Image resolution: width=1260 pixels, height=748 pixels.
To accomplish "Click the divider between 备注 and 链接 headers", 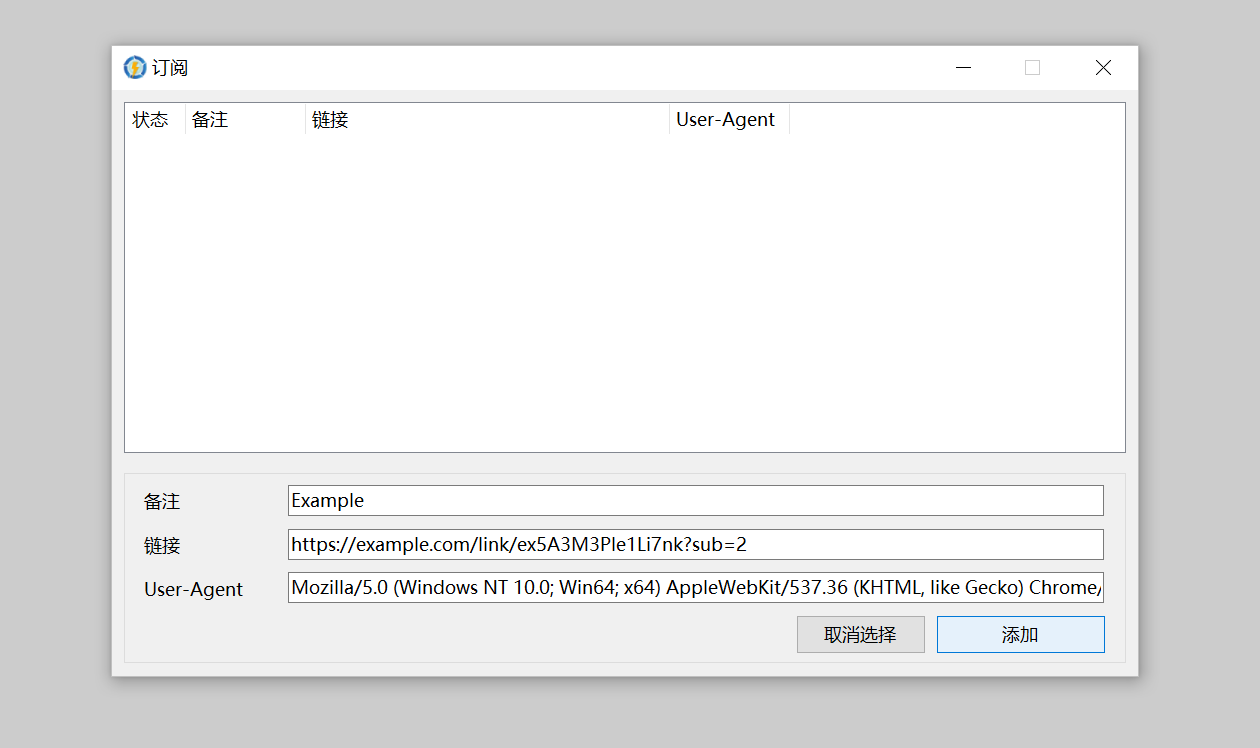I will pos(305,120).
